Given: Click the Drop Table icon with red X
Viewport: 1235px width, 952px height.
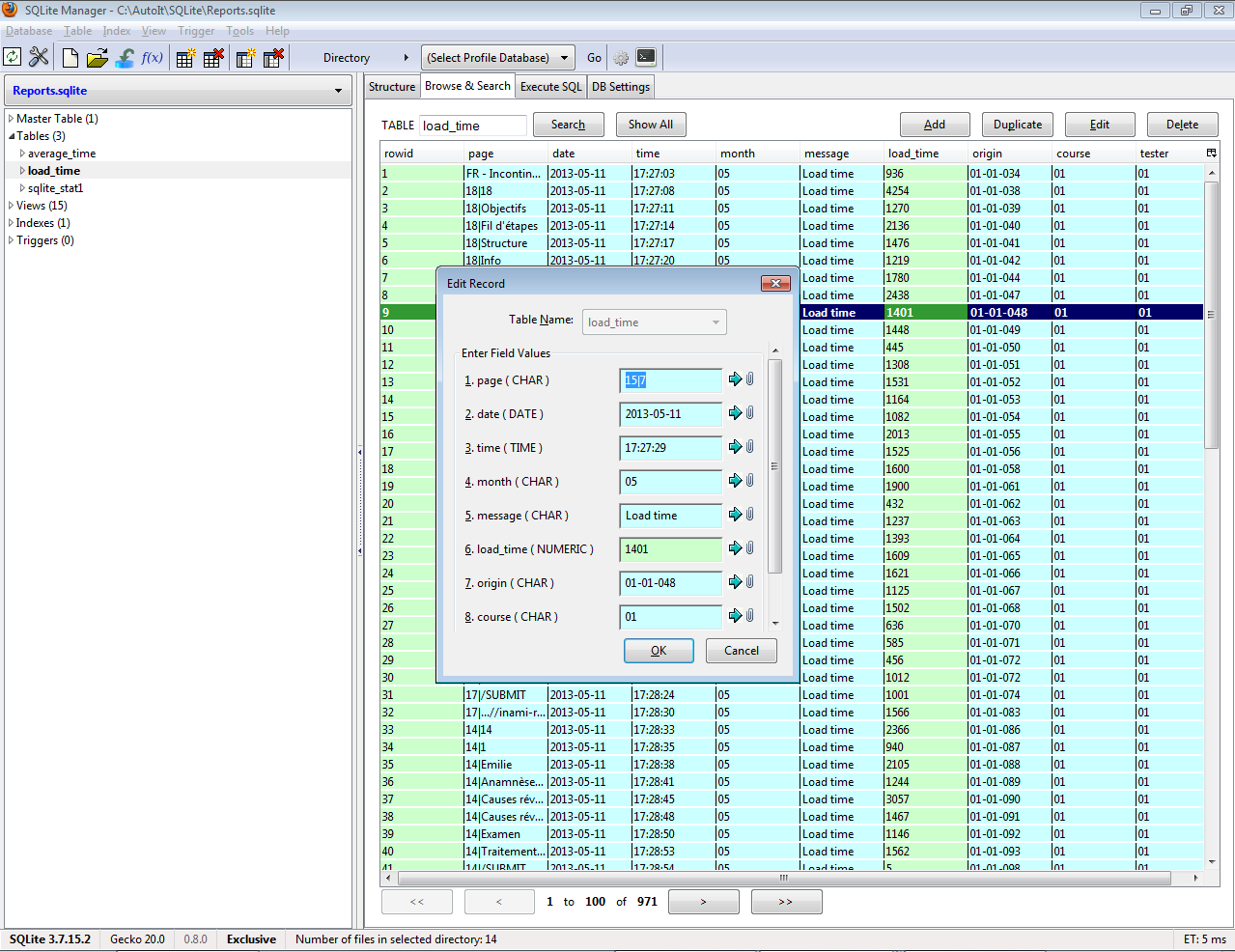Looking at the screenshot, I should click(213, 58).
